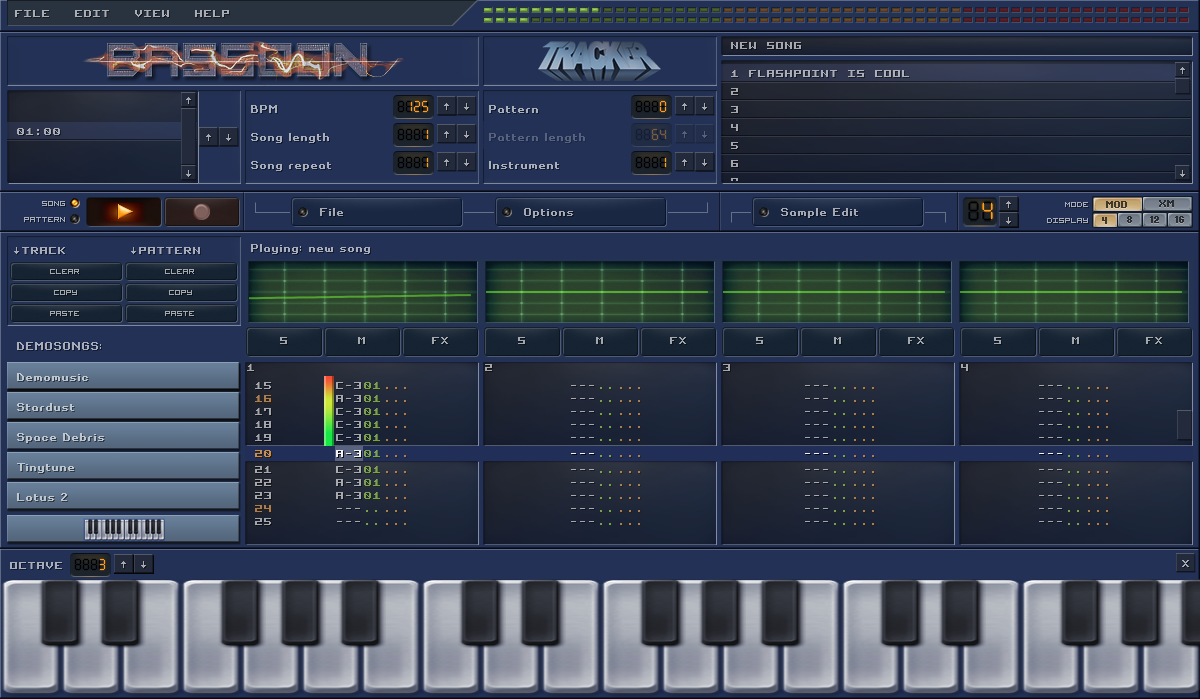The width and height of the screenshot is (1200, 699).
Task: Decrease Song repeat value
Action: point(466,162)
